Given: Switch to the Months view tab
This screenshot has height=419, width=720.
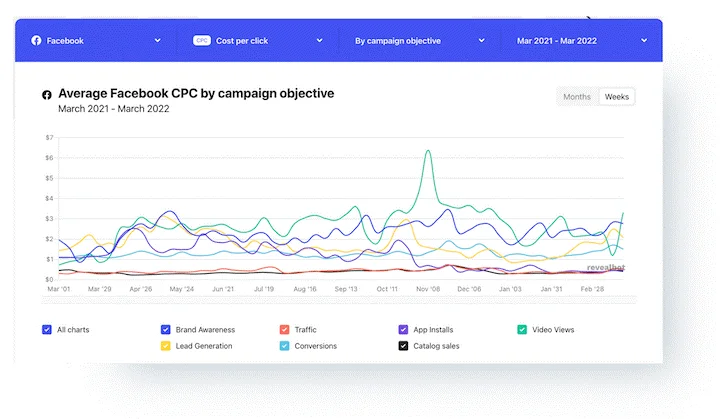Looking at the screenshot, I should point(577,96).
